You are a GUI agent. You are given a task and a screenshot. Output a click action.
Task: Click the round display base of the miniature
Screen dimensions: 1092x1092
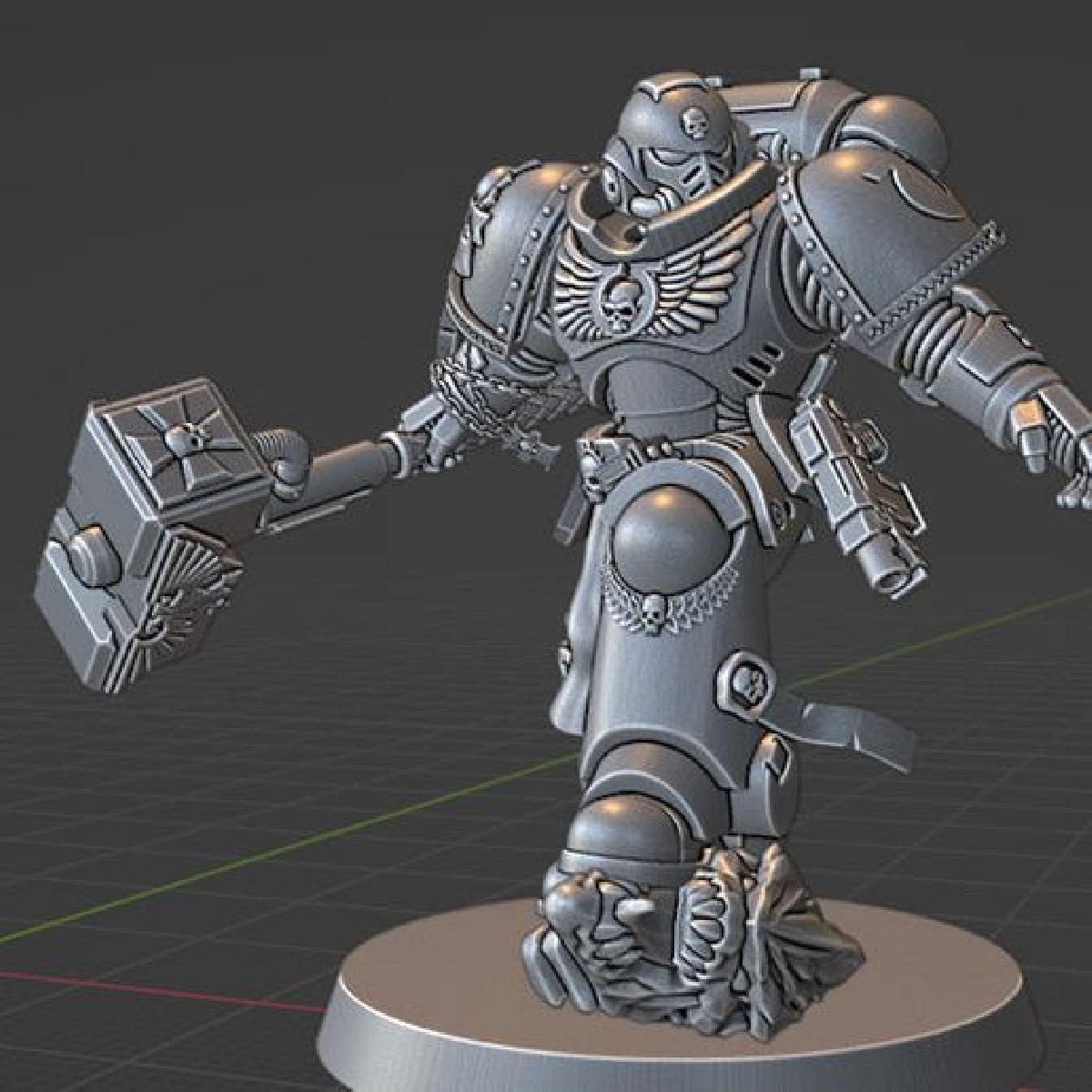click(x=455, y=1010)
